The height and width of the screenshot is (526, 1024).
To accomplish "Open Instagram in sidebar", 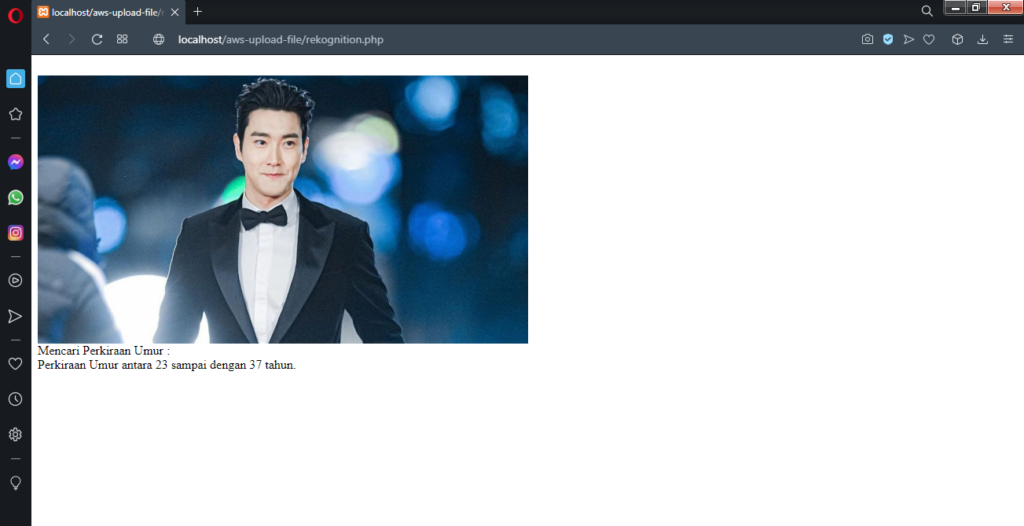I will pos(16,233).
